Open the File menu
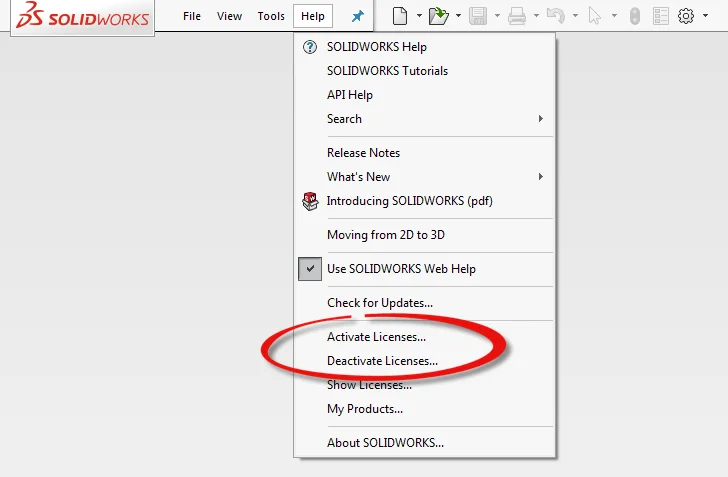 192,17
